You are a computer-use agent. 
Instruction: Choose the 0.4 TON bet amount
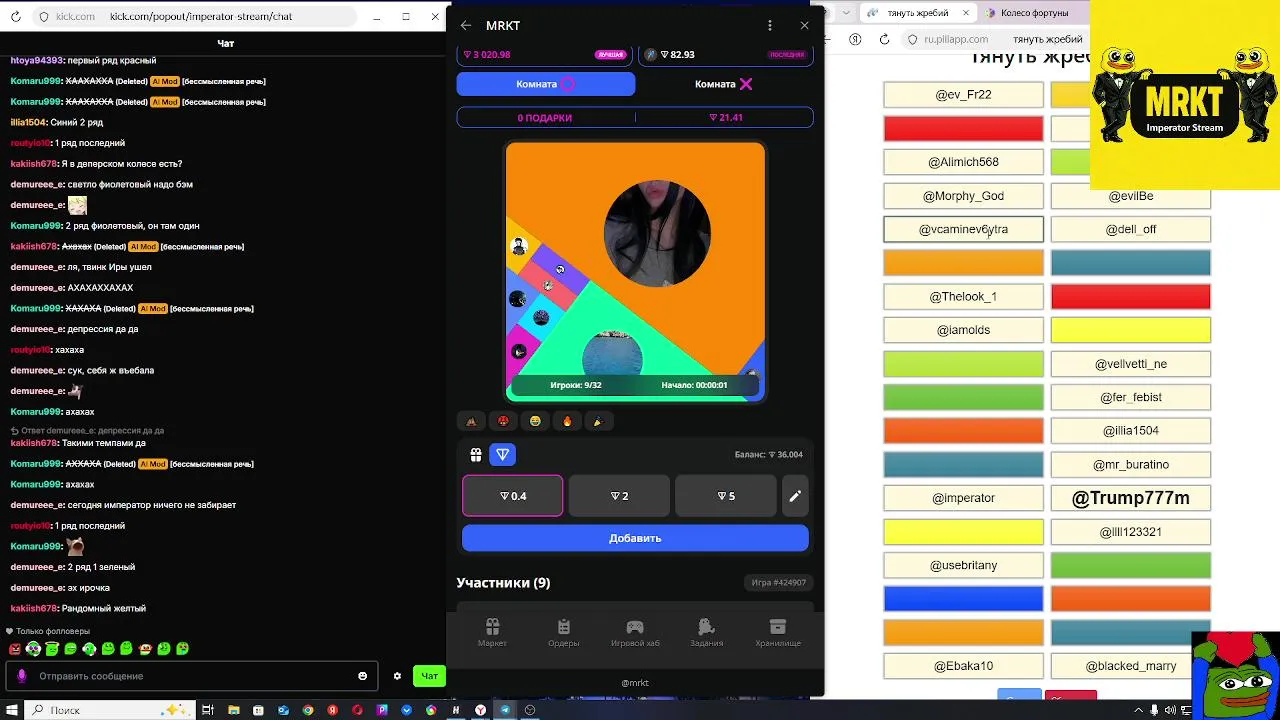tap(513, 496)
